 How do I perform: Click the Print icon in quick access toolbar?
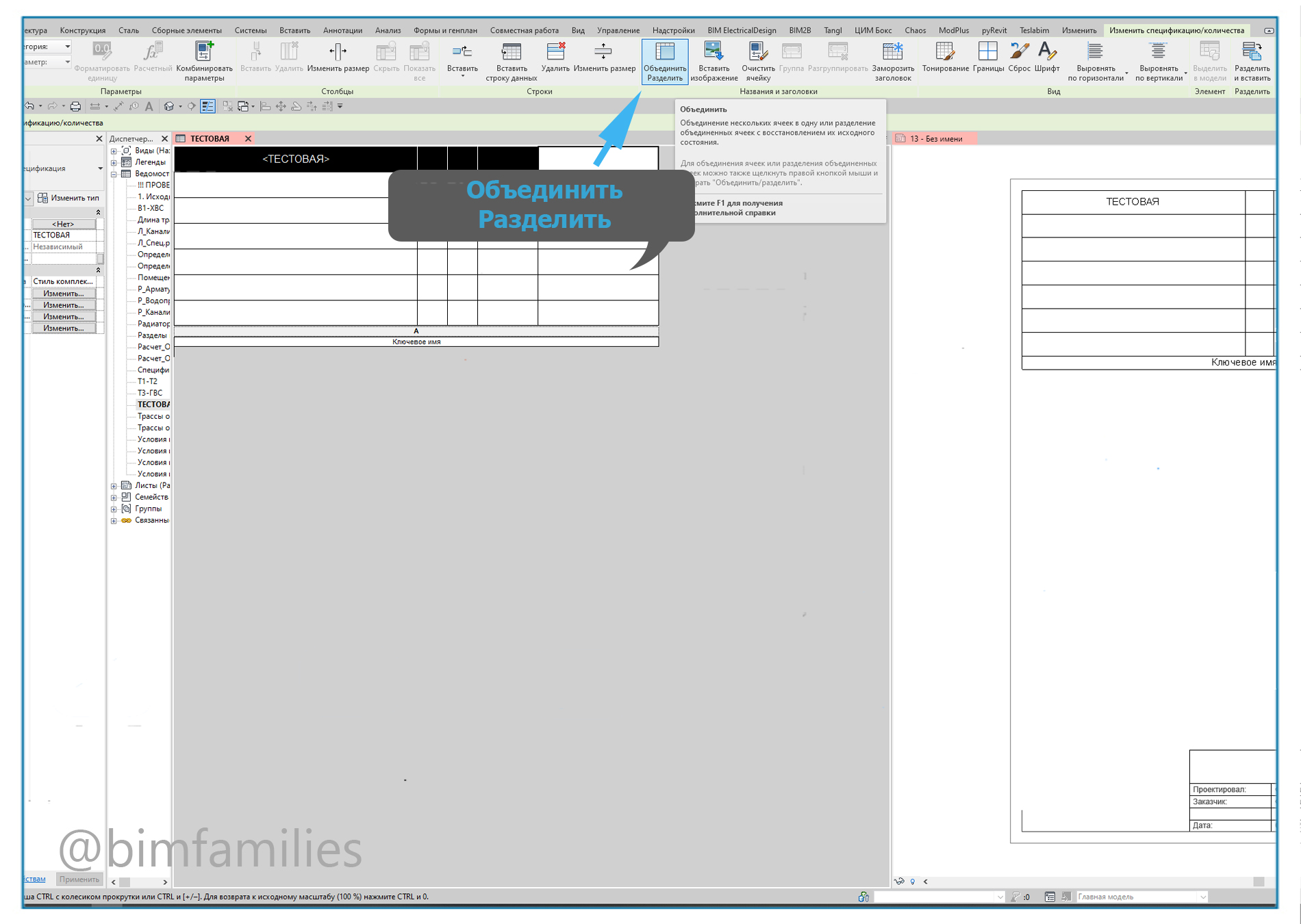click(76, 106)
